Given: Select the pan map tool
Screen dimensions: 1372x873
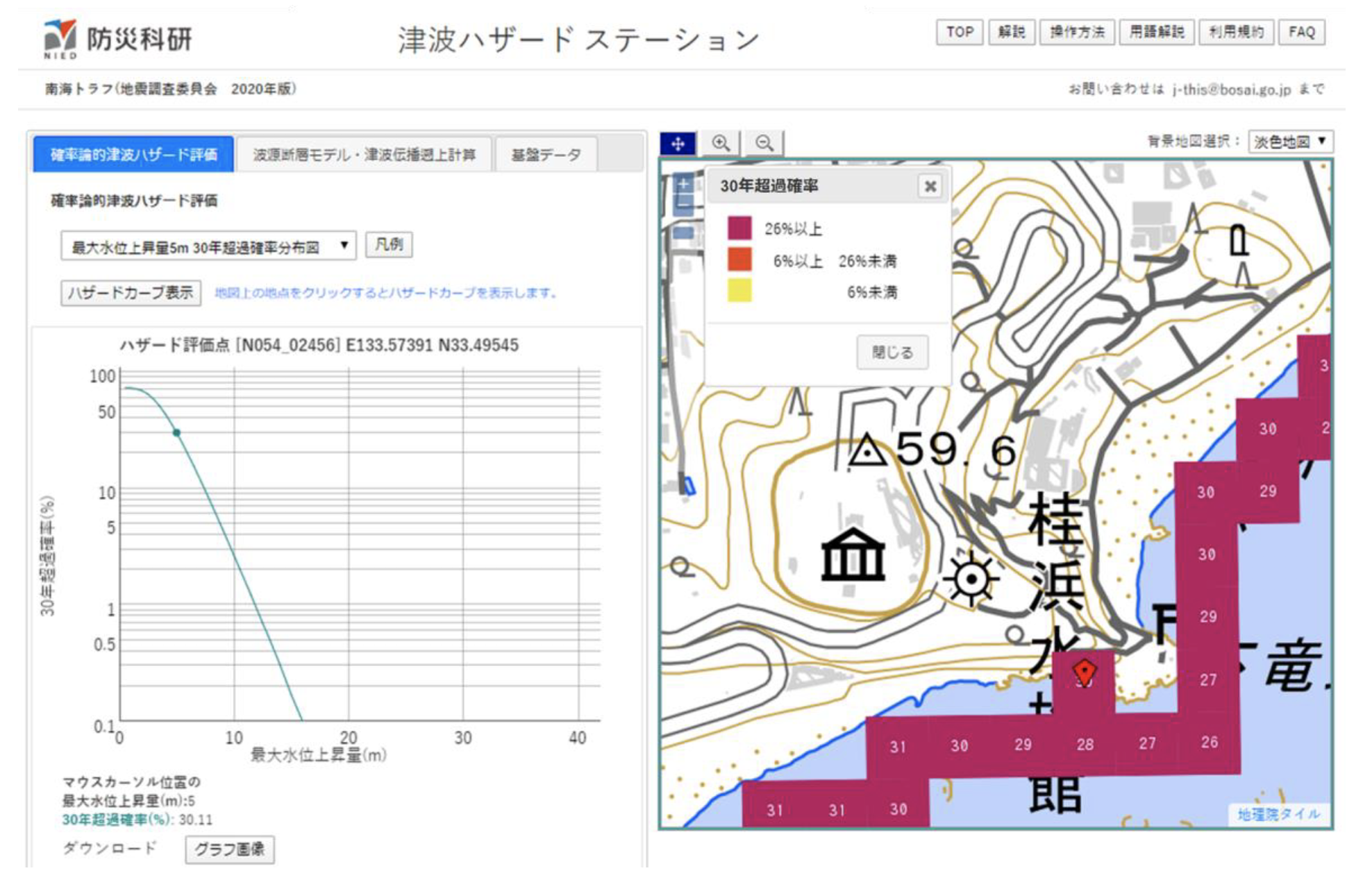Looking at the screenshot, I should click(x=678, y=144).
